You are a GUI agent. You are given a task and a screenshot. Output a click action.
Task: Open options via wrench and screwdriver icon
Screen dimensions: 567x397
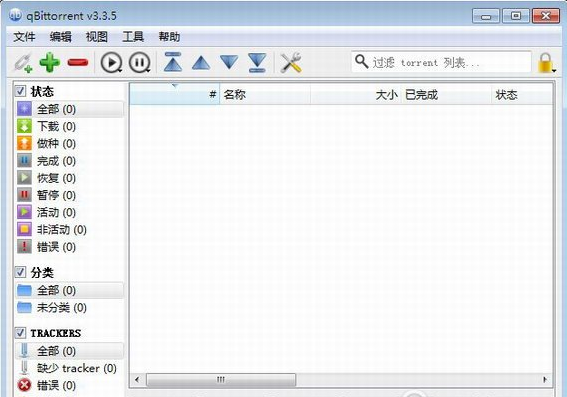(x=291, y=63)
